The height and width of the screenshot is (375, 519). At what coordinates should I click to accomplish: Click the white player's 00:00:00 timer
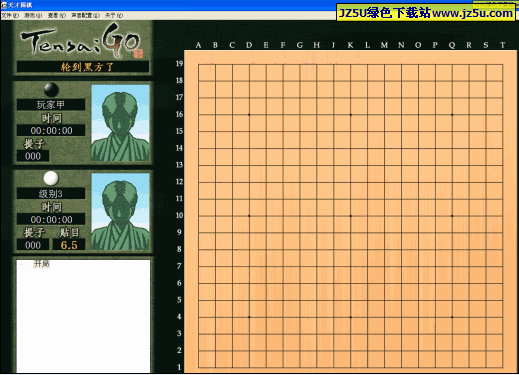coord(51,219)
